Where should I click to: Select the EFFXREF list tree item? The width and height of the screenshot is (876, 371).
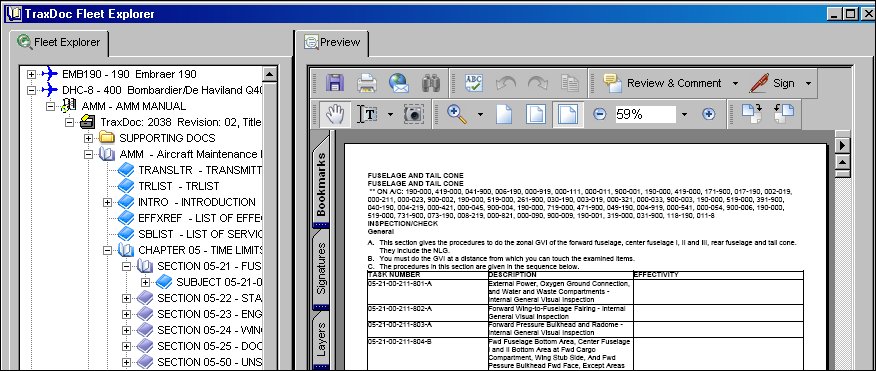[x=199, y=218]
